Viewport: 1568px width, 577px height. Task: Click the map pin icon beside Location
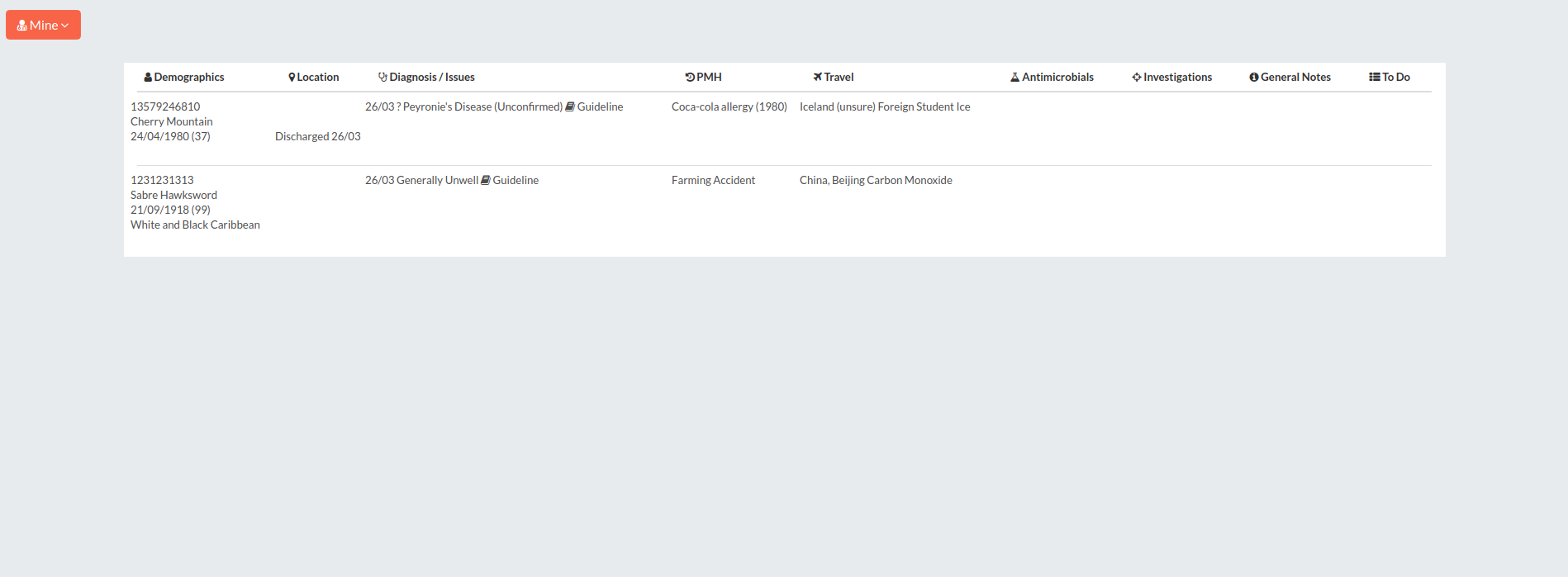(x=292, y=77)
